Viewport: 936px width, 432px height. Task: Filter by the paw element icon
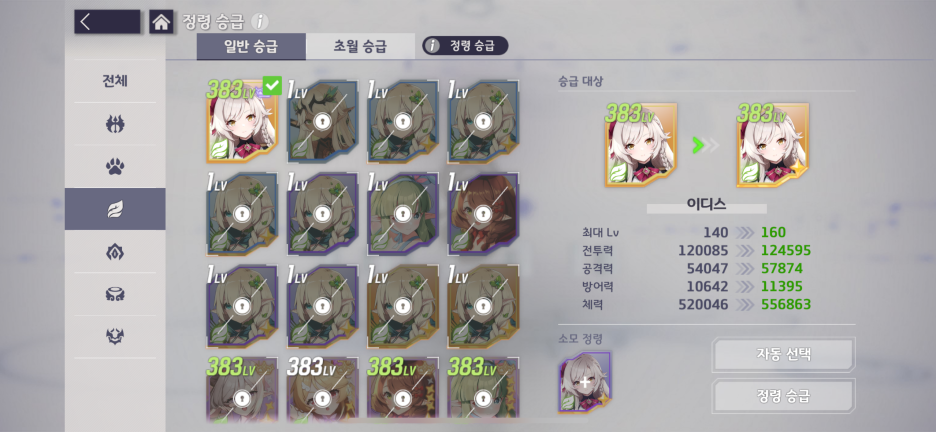tap(115, 167)
